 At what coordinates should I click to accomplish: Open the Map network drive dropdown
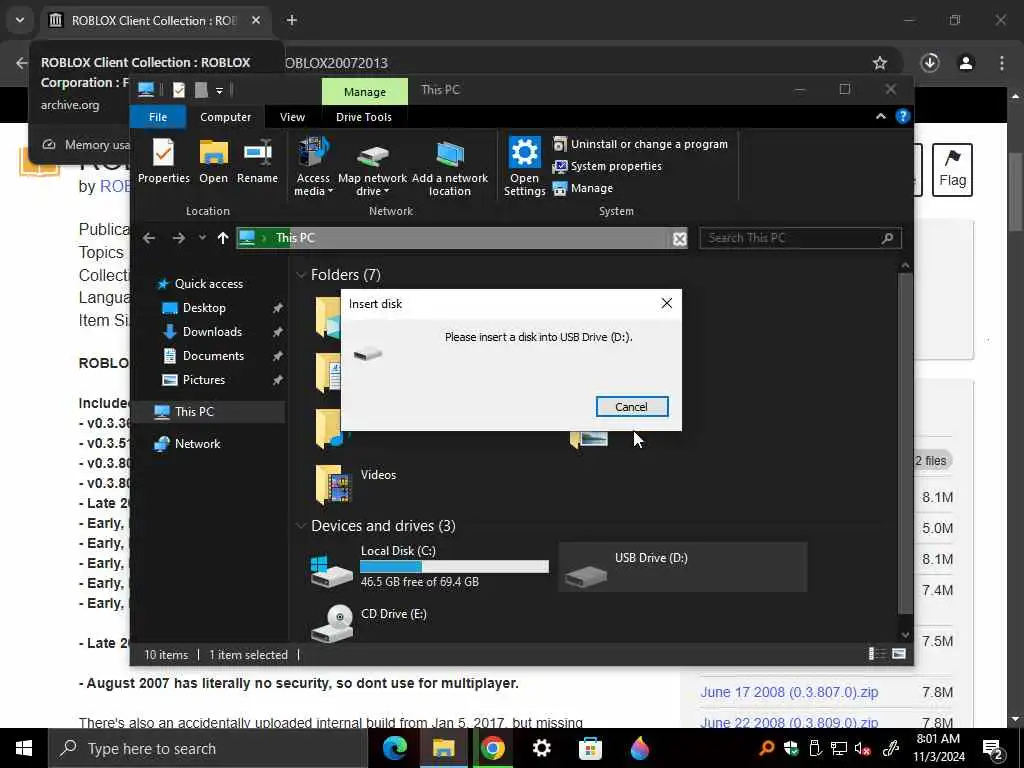tap(372, 167)
